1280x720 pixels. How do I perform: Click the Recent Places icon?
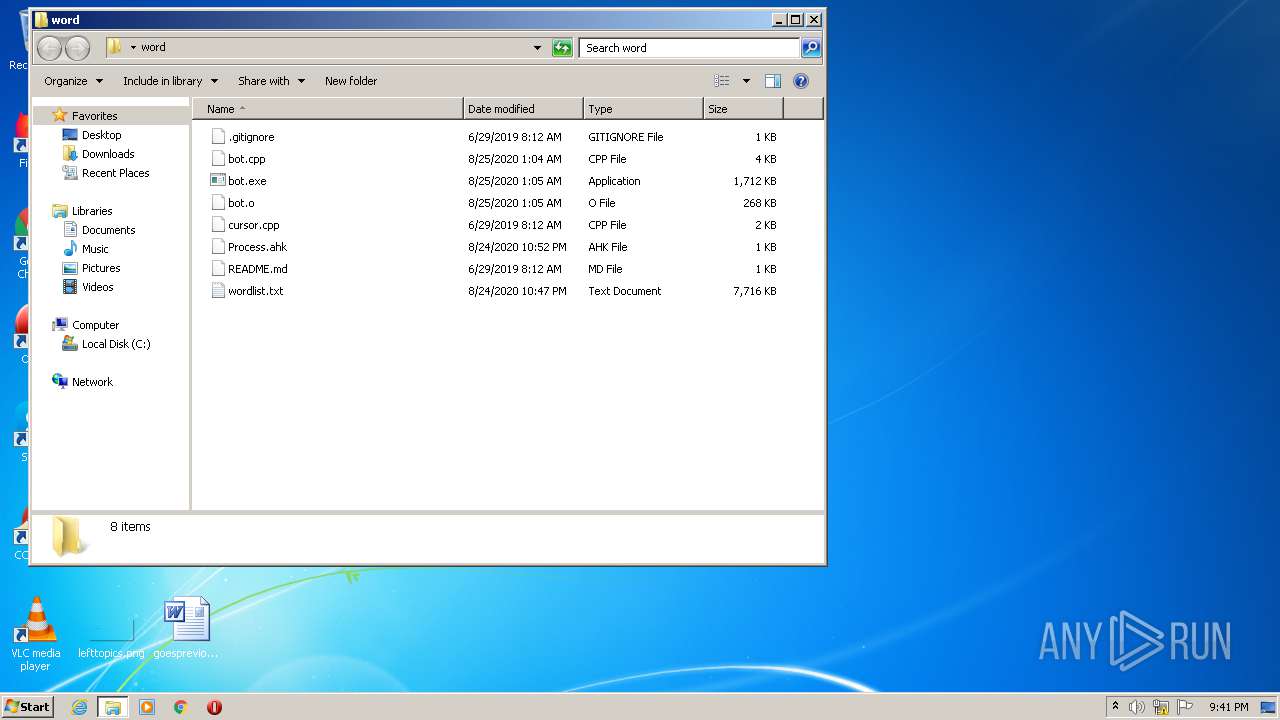click(x=70, y=173)
